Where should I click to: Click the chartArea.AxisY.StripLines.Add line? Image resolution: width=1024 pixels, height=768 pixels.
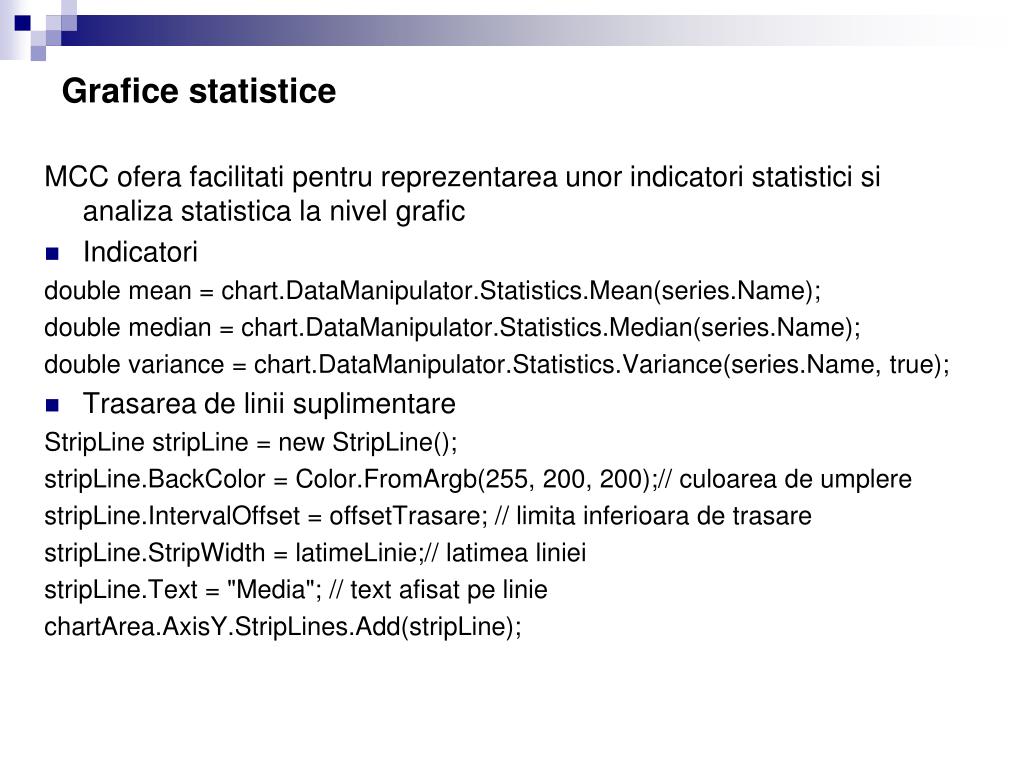tap(283, 627)
